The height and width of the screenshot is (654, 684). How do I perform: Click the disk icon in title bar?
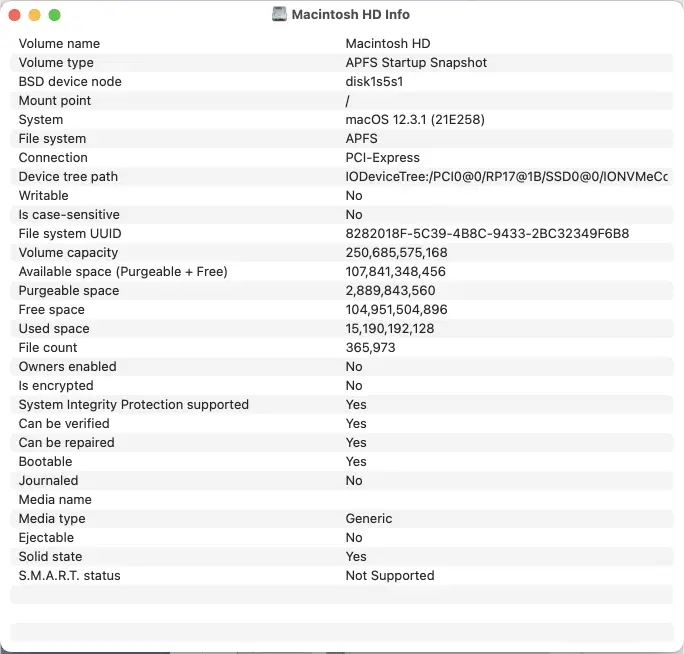point(279,14)
